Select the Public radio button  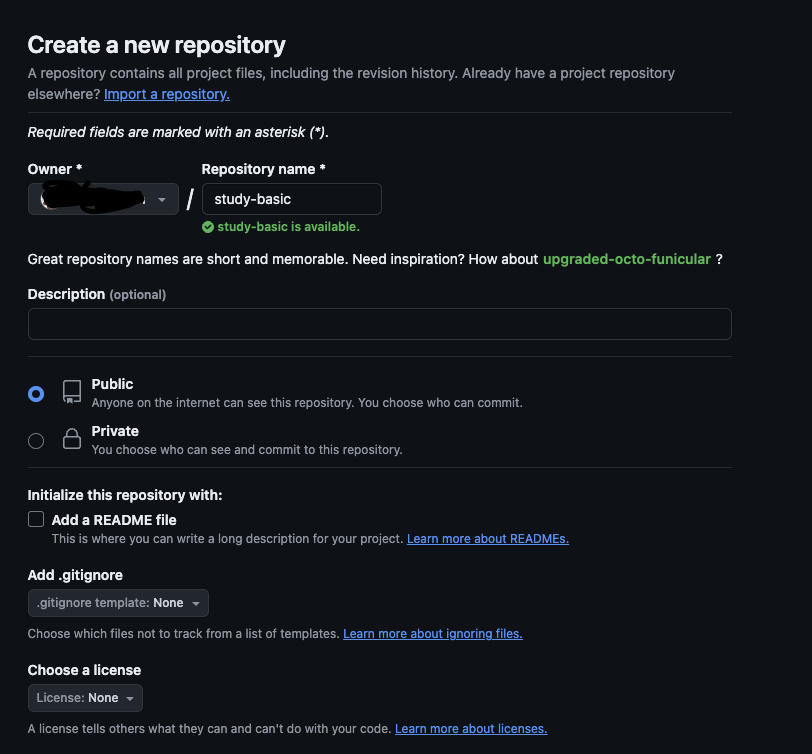[36, 394]
